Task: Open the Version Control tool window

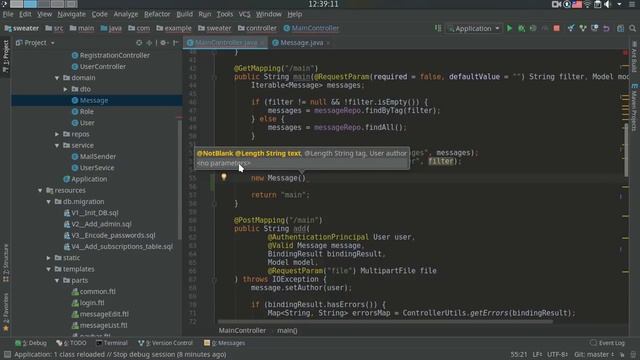Action: (165, 343)
